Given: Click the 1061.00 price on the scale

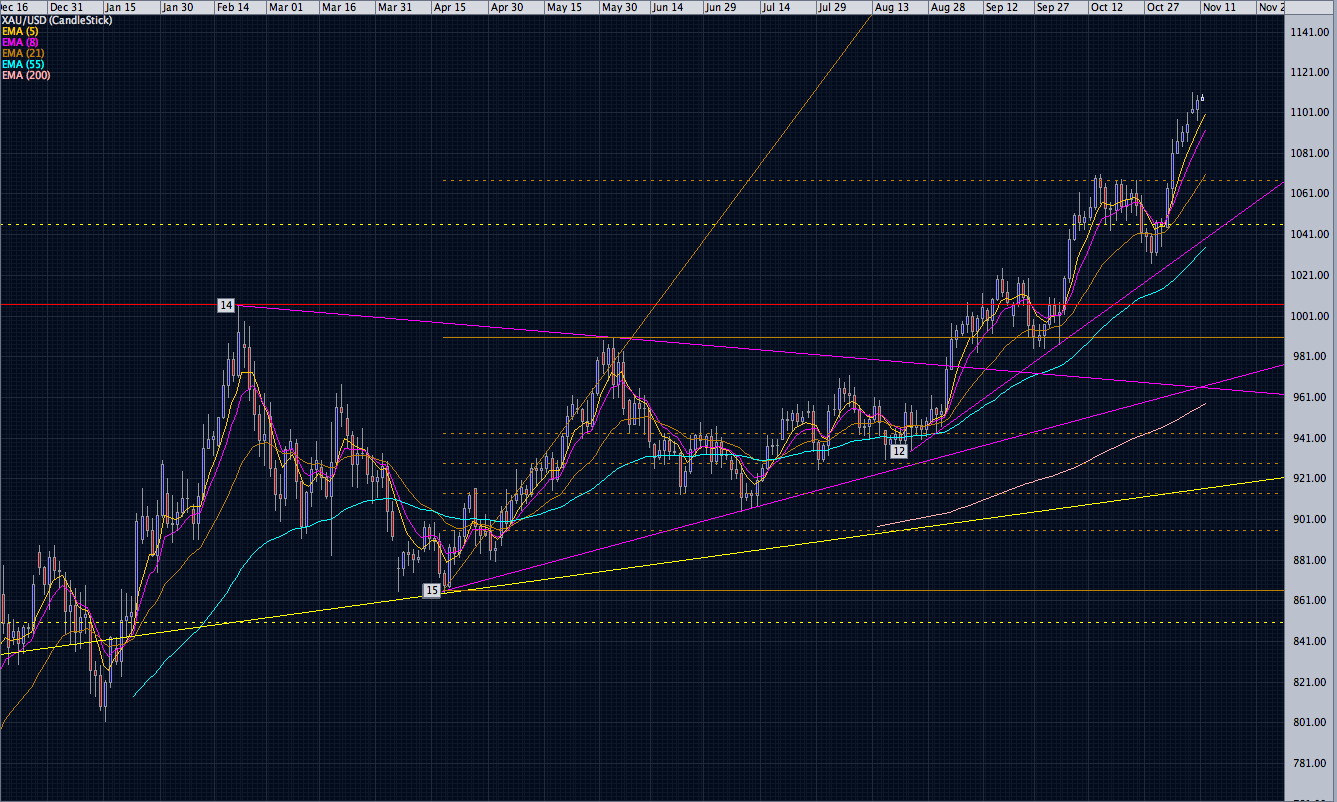Looking at the screenshot, I should click(1309, 193).
